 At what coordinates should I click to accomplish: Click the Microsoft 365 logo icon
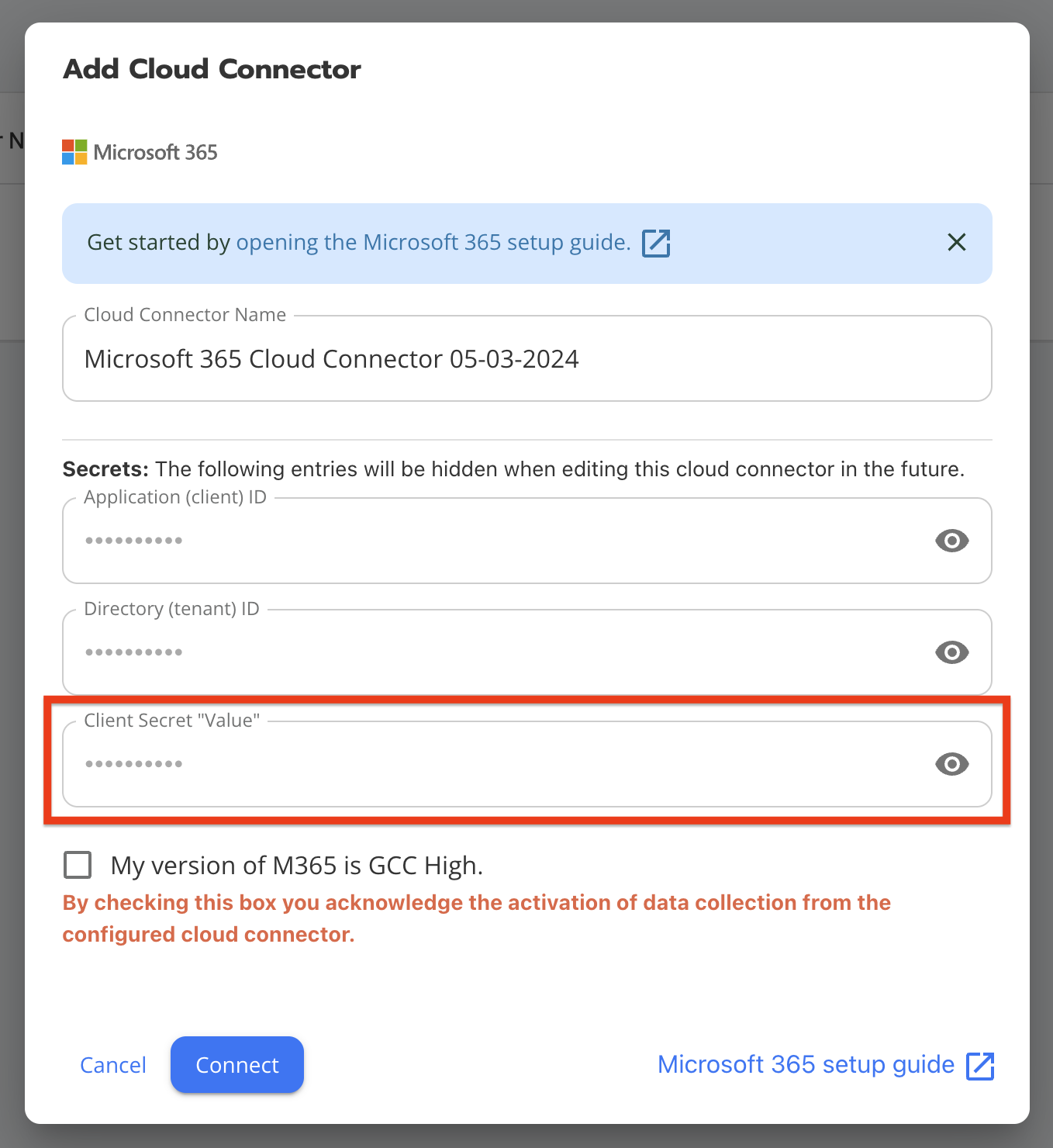tap(74, 152)
